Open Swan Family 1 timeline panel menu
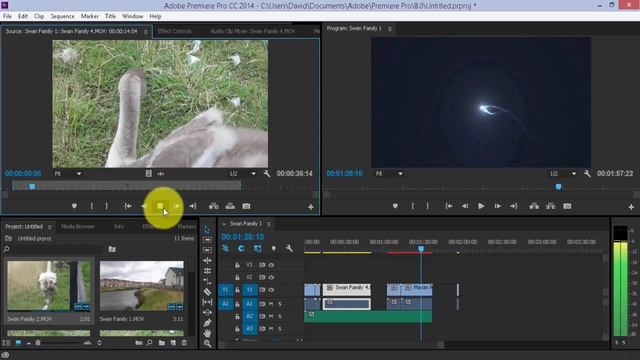This screenshot has height=360, width=640. click(269, 224)
